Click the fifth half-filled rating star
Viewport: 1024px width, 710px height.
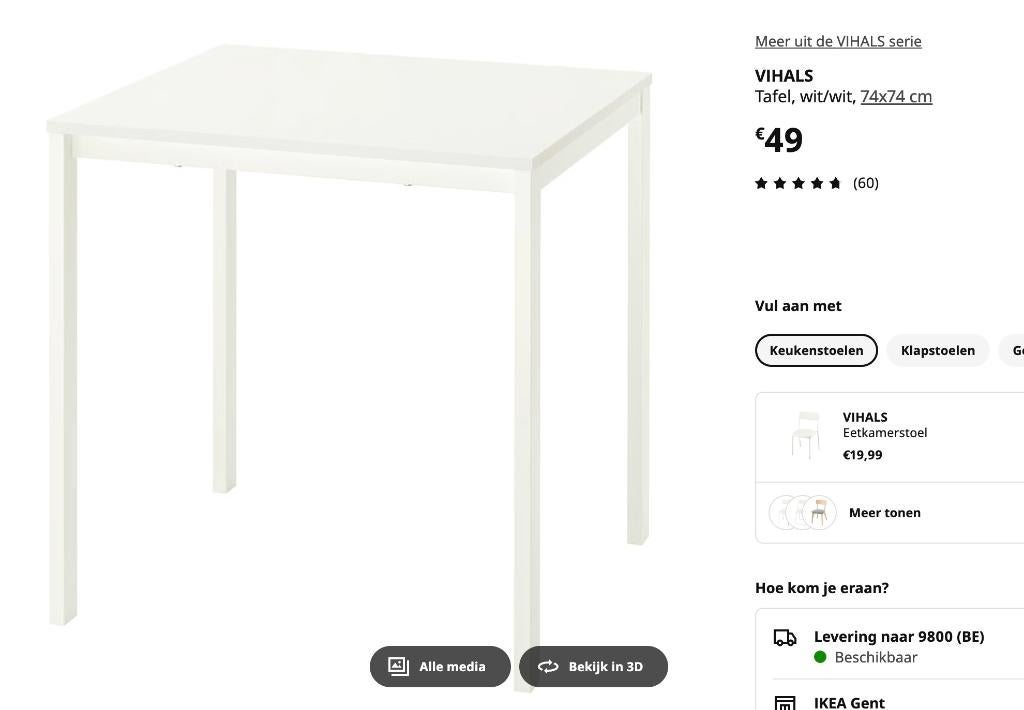pyautogui.click(x=835, y=183)
